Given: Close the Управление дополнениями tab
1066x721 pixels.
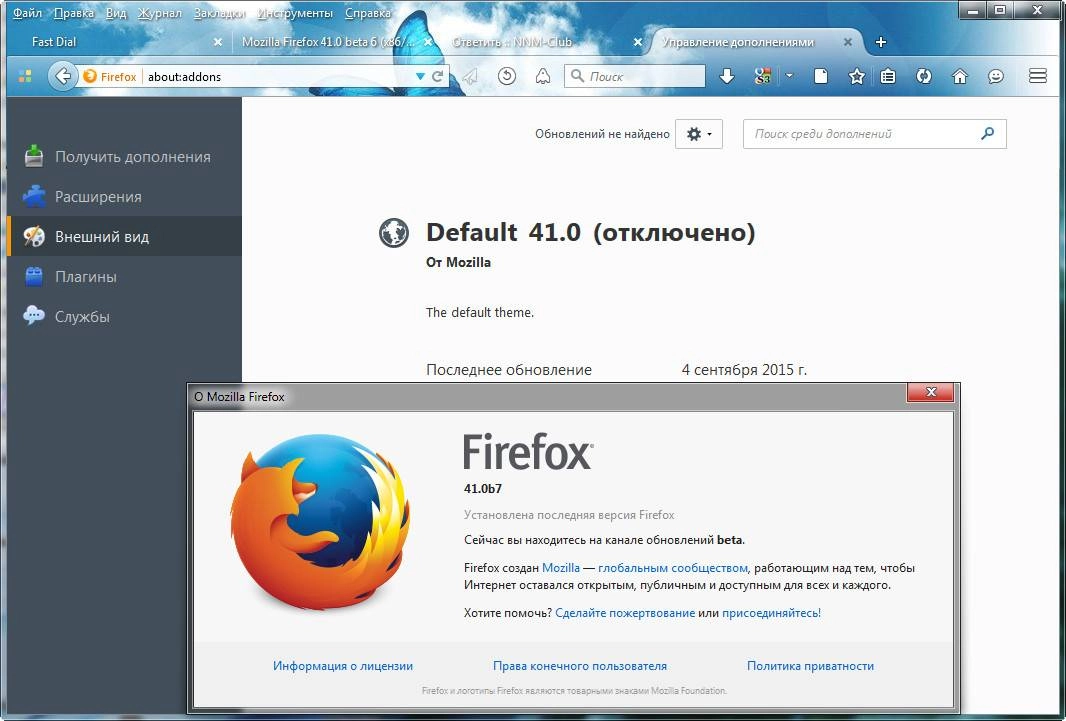Looking at the screenshot, I should click(848, 41).
